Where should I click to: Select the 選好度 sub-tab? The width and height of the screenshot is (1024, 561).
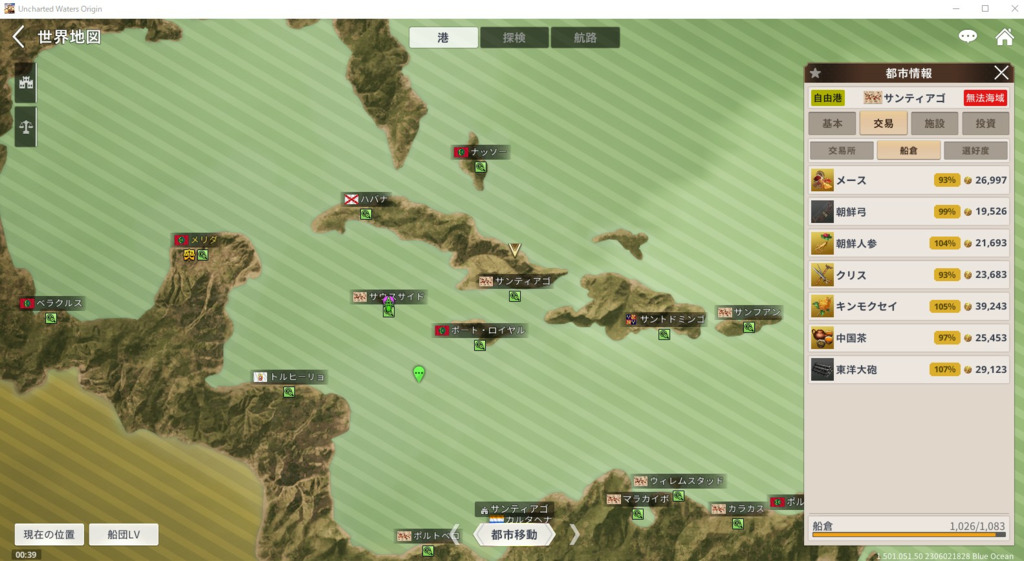(x=975, y=150)
